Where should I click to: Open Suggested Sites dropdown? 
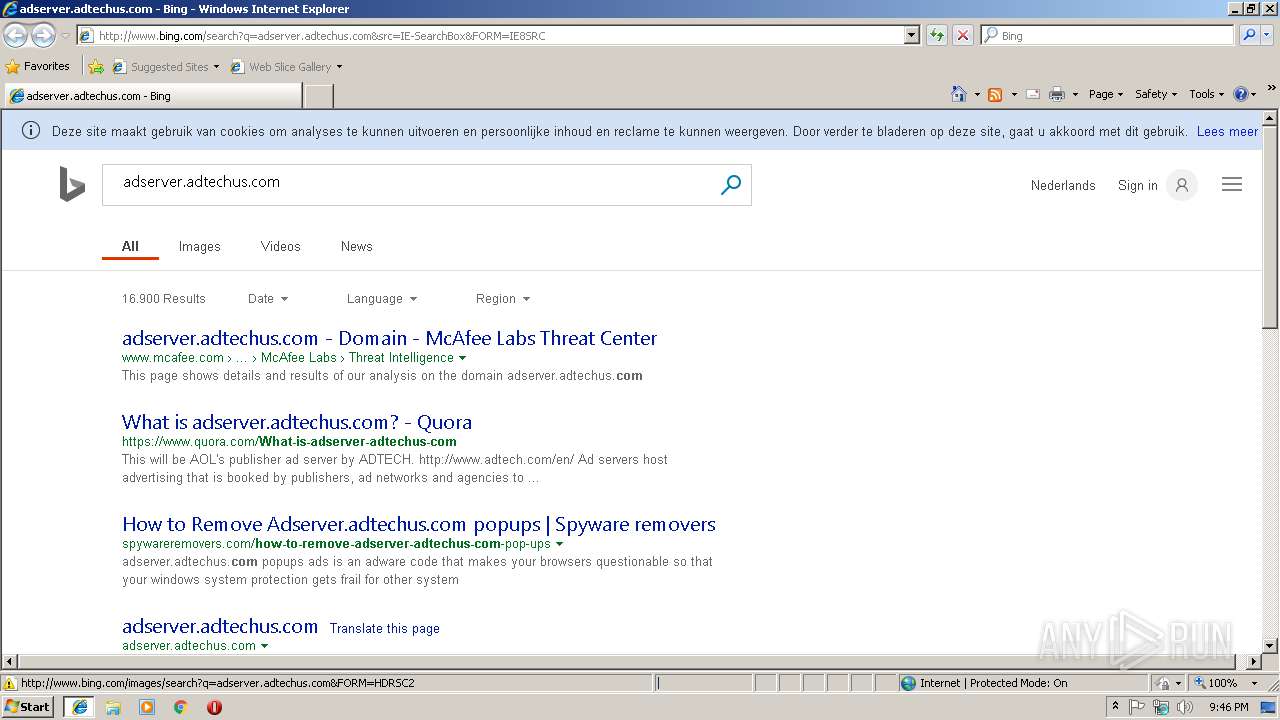tap(216, 67)
